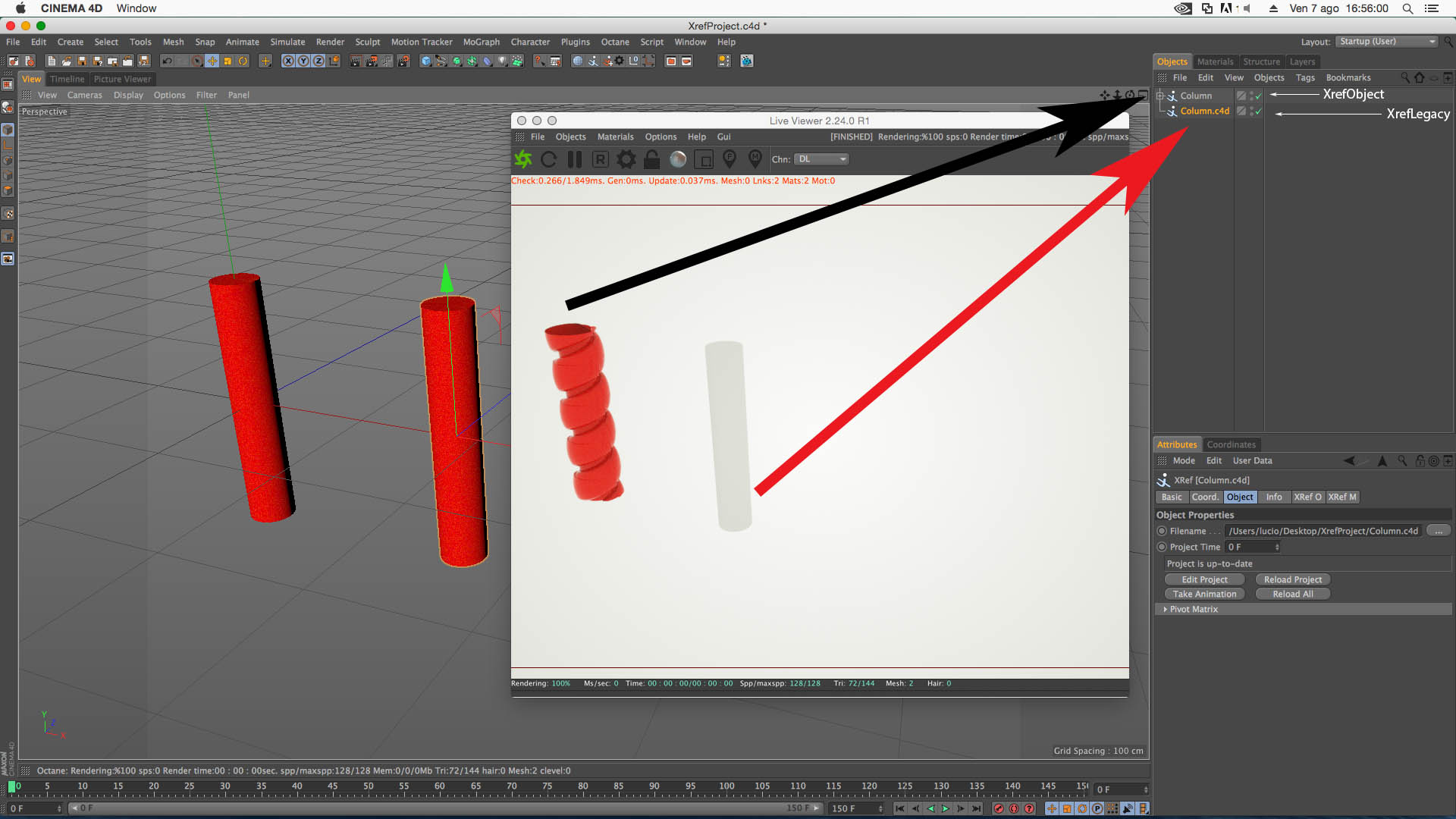Open the MoGraph menu

coord(481,42)
